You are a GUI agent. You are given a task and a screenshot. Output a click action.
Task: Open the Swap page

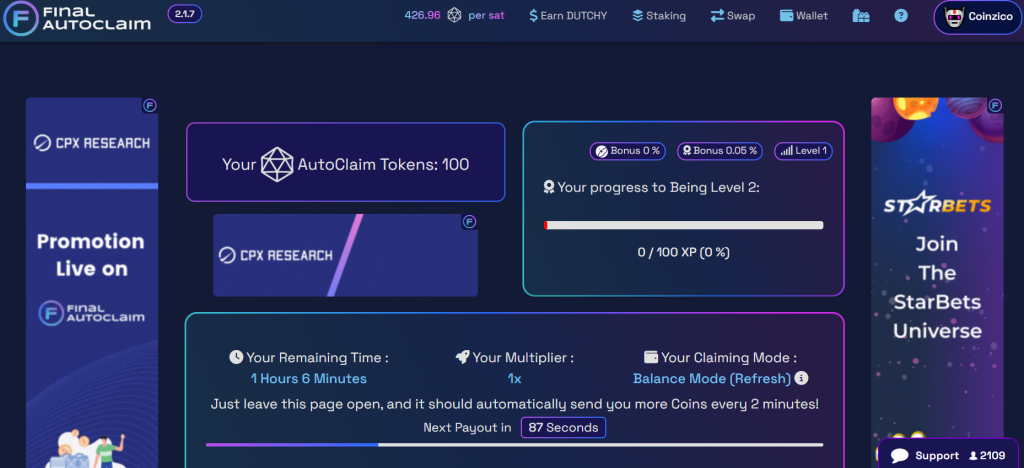(732, 16)
